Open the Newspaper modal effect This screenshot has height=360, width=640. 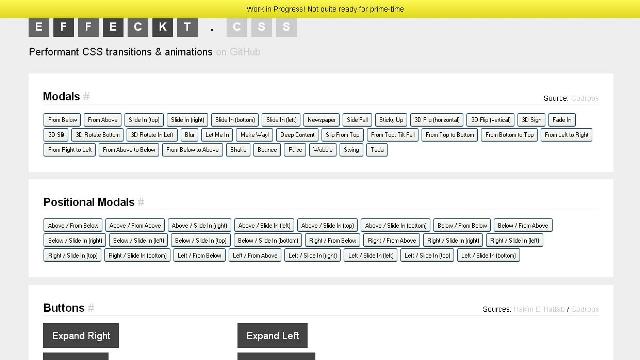321,120
